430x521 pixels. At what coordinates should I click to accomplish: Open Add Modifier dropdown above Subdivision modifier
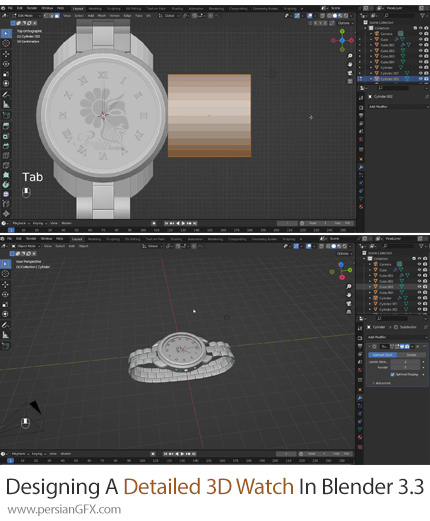click(397, 337)
